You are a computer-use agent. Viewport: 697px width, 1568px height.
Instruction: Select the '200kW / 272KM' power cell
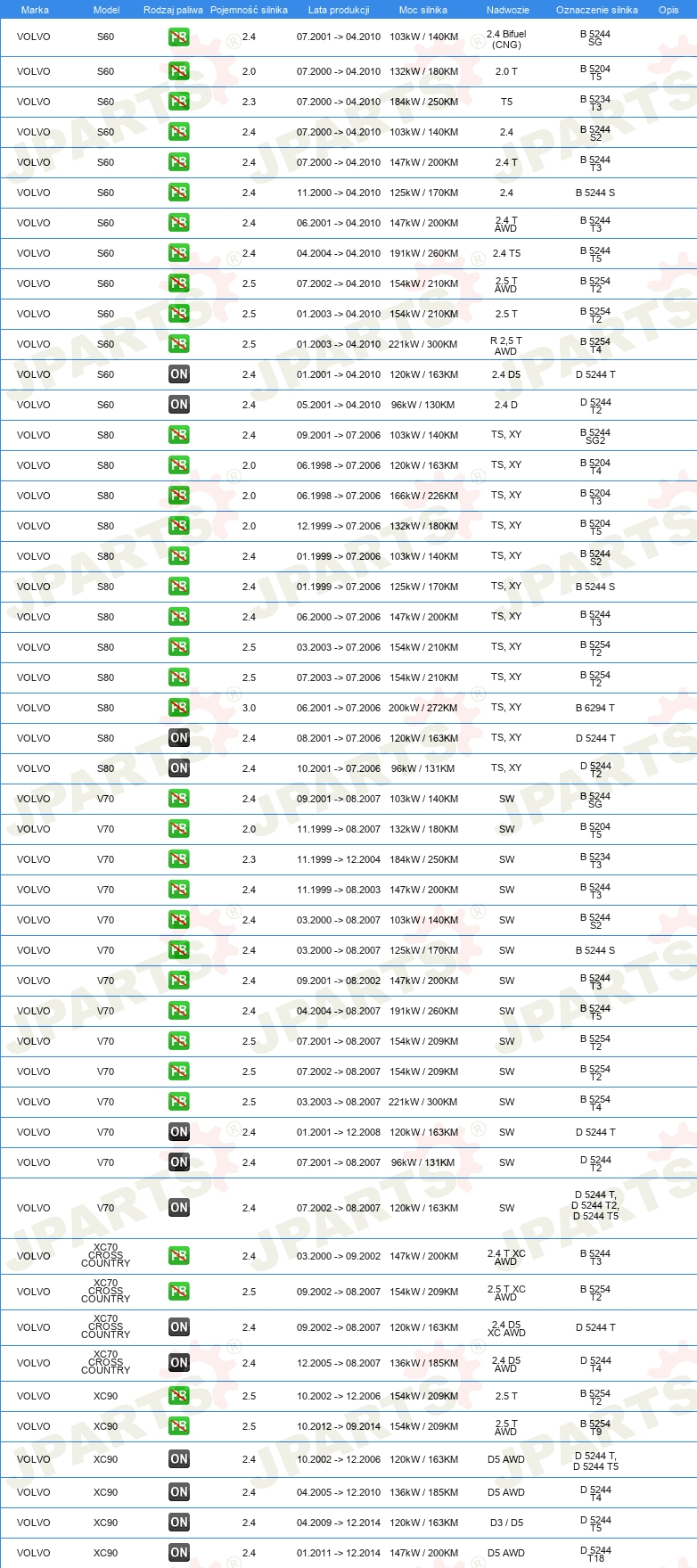click(x=423, y=708)
